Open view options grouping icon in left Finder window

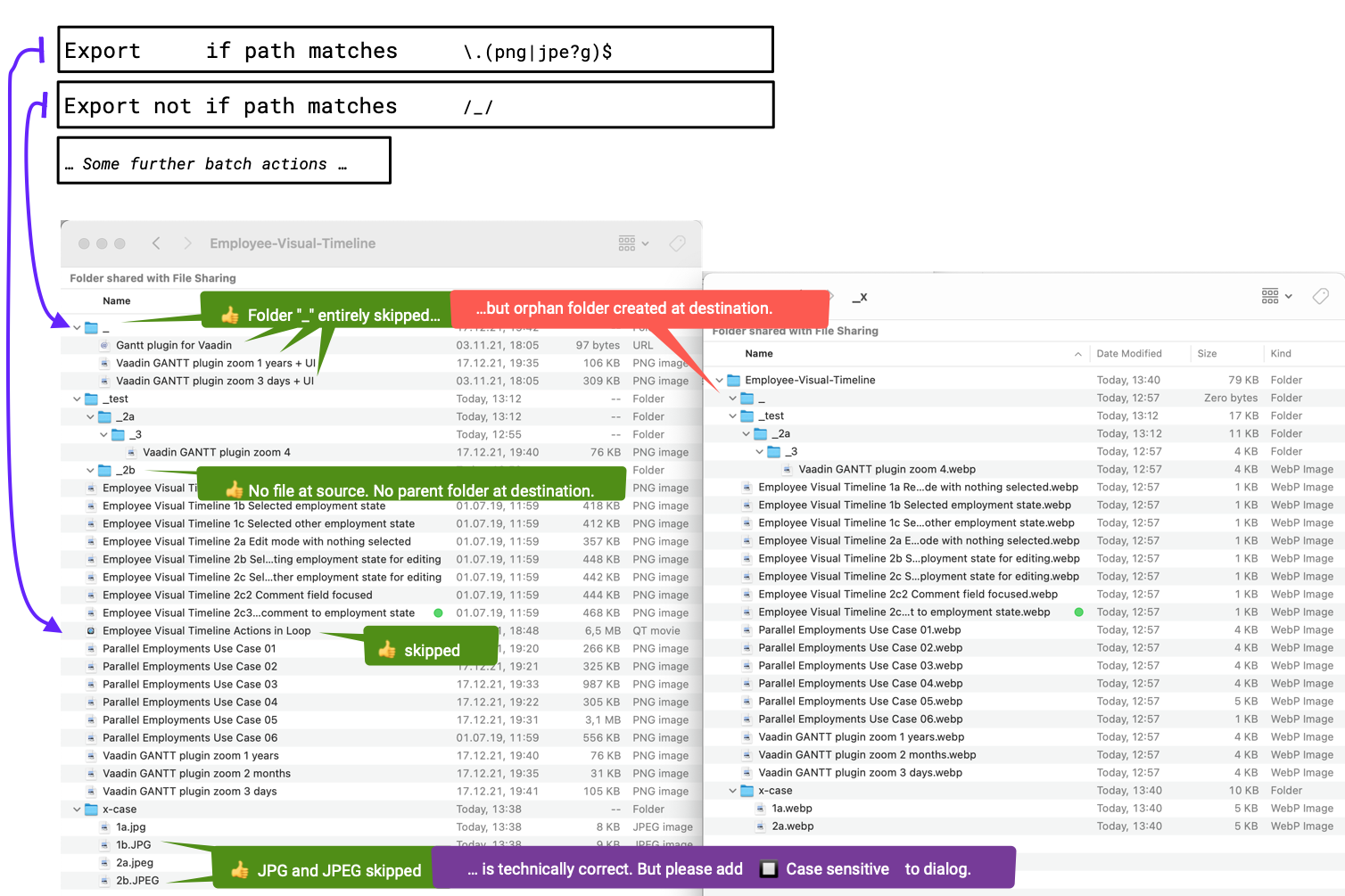click(x=633, y=243)
